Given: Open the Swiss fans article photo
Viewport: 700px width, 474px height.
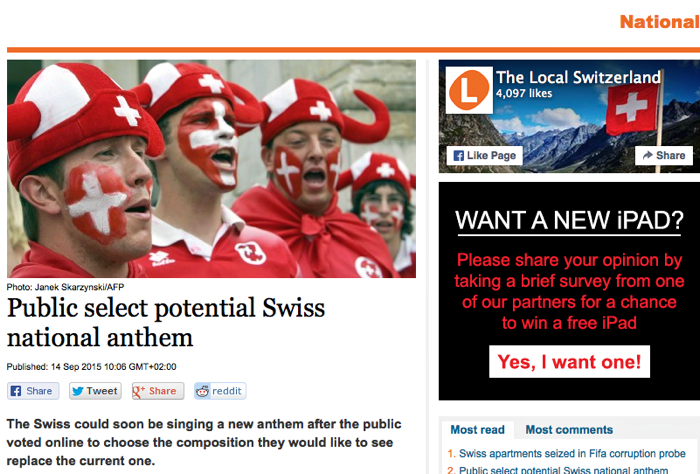Looking at the screenshot, I should (211, 169).
